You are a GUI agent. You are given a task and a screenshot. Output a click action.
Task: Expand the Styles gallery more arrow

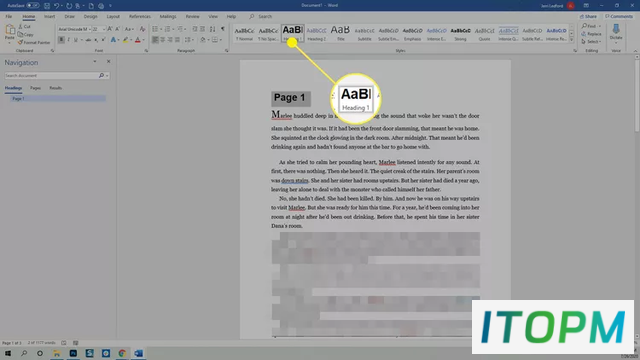[572, 40]
